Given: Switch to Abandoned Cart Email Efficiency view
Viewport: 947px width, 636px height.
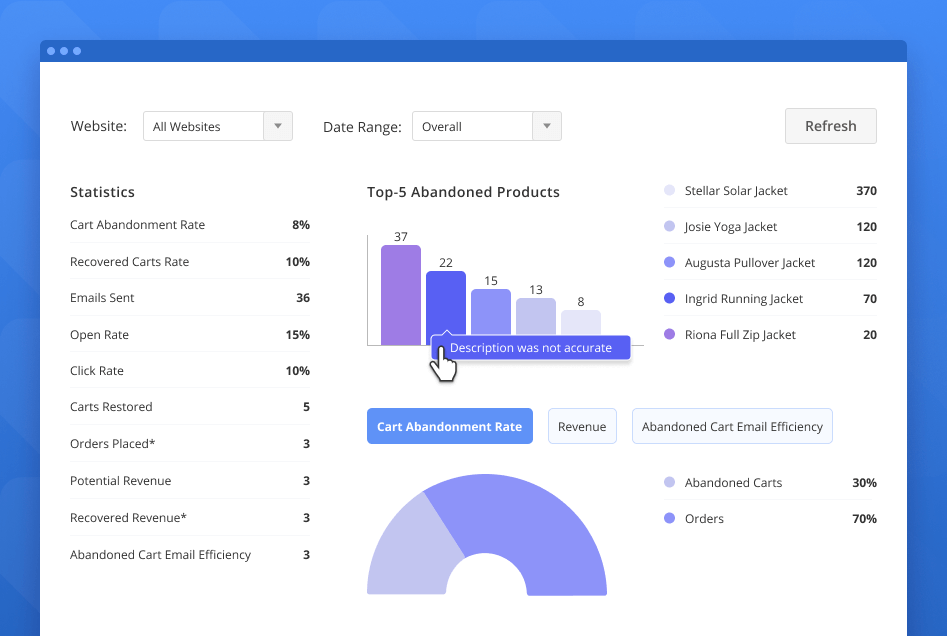Looking at the screenshot, I should [x=732, y=425].
